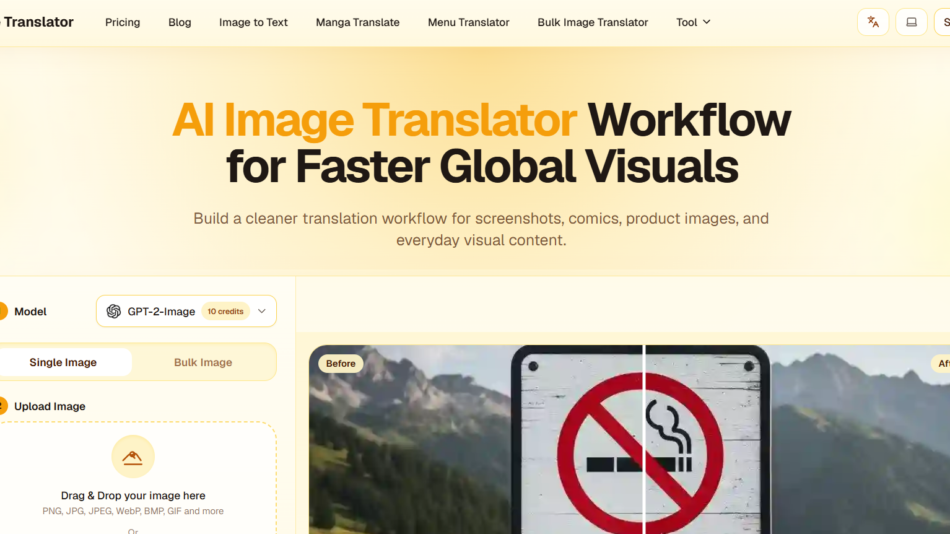
Task: Open Bulk Image Translator page
Action: (x=593, y=22)
